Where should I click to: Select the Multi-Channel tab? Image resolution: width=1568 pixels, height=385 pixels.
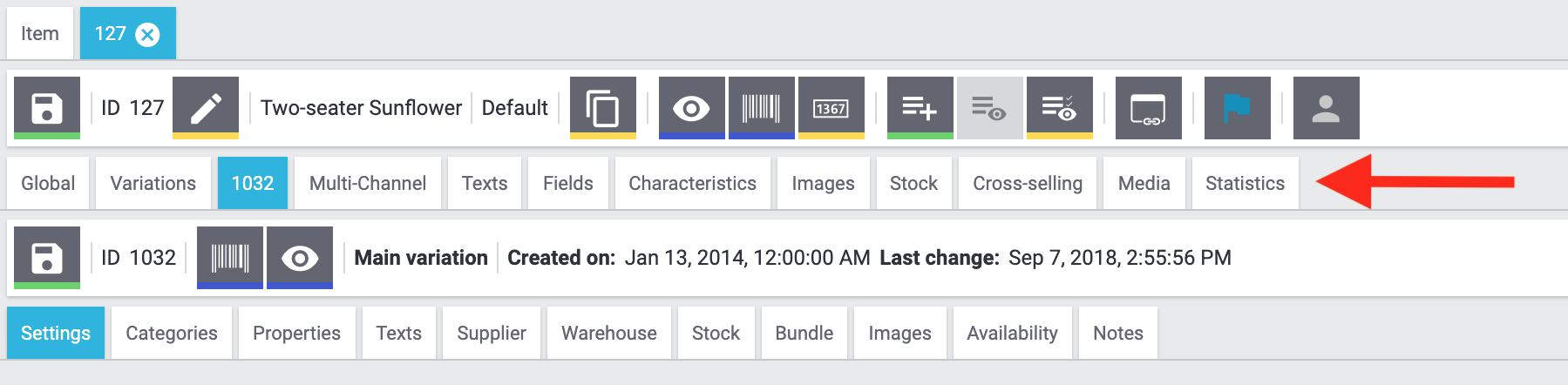(368, 183)
